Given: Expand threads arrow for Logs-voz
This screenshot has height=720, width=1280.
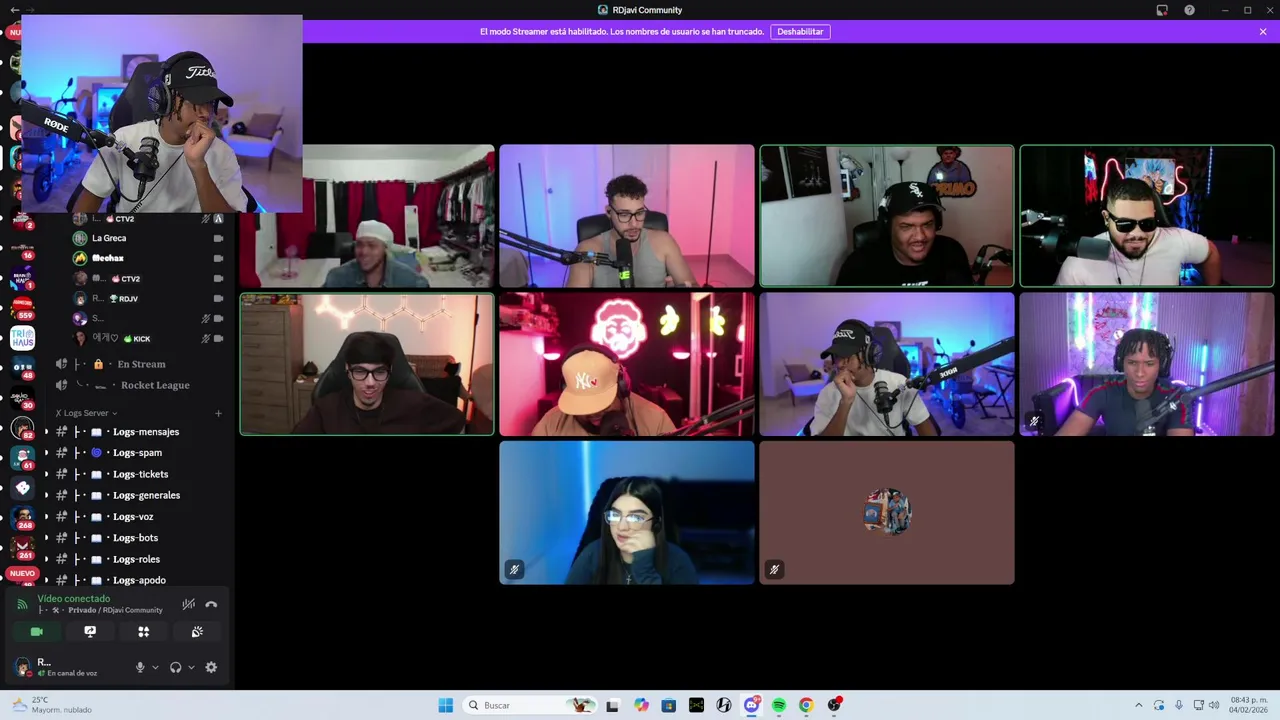Looking at the screenshot, I should 45,517.
